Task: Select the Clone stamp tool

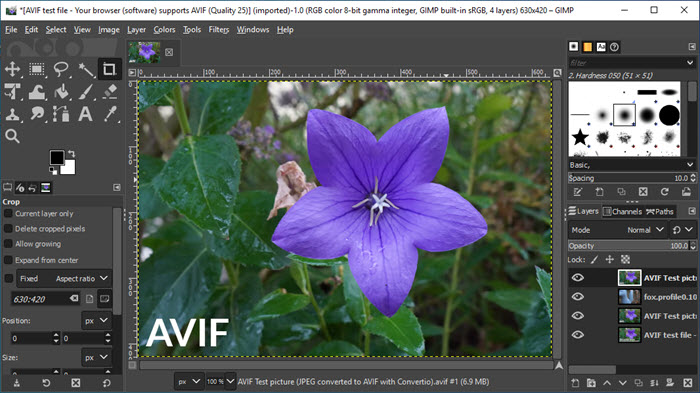Action: click(12, 114)
